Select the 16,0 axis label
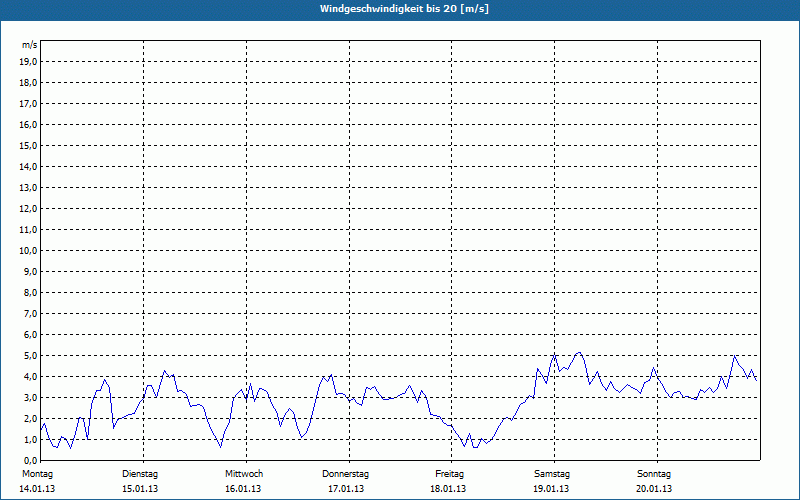 coord(28,124)
